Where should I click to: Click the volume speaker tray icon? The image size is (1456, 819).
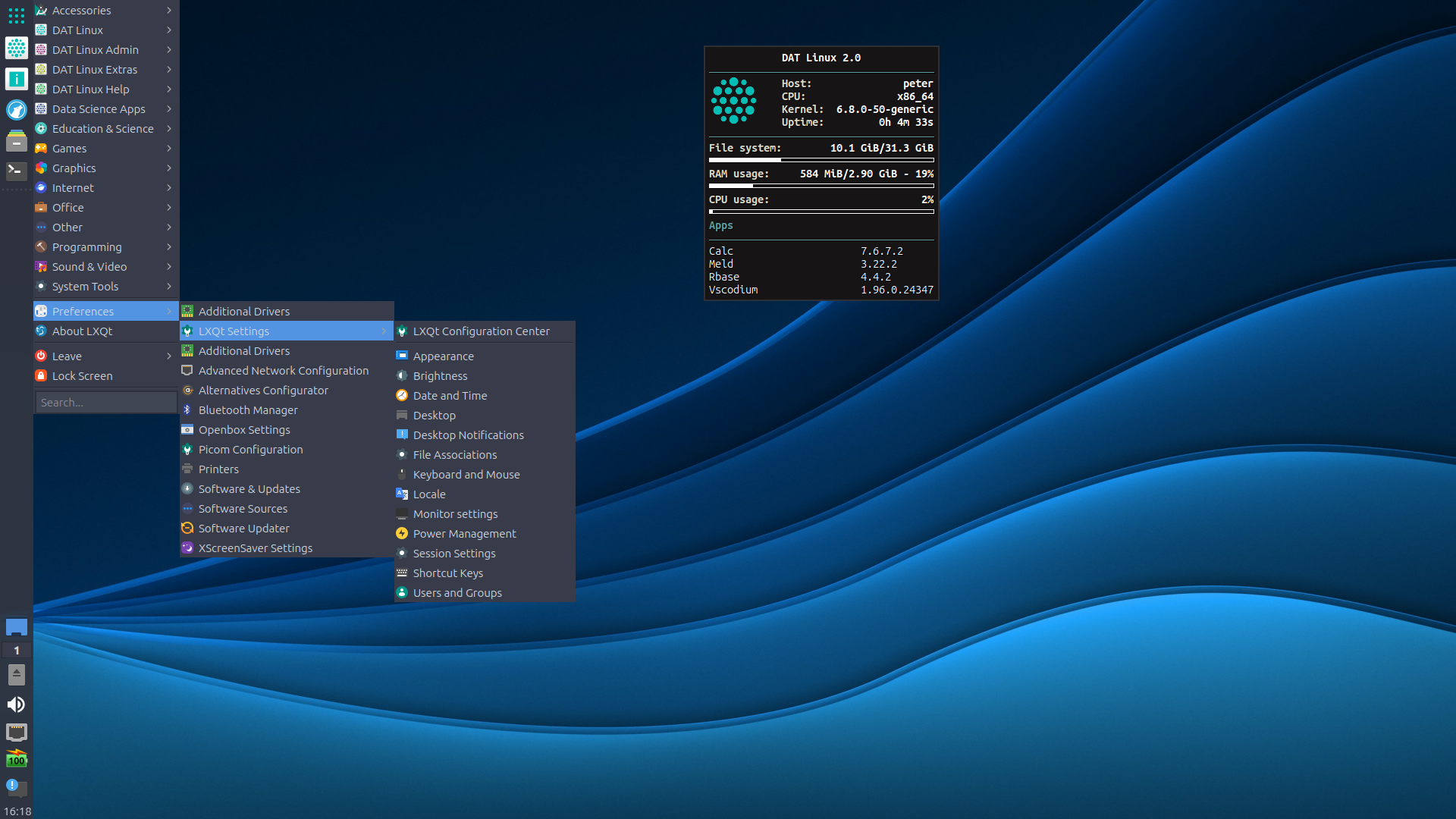pos(16,704)
